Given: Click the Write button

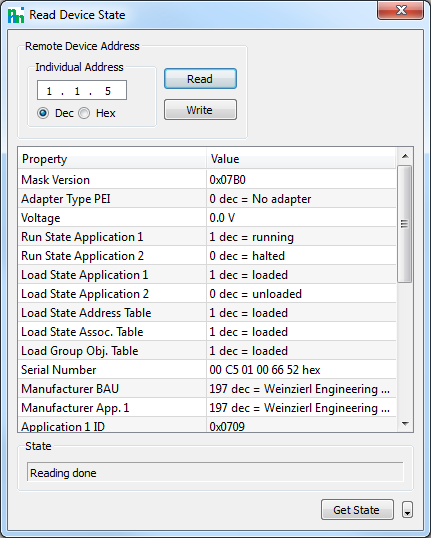Looking at the screenshot, I should point(200,110).
